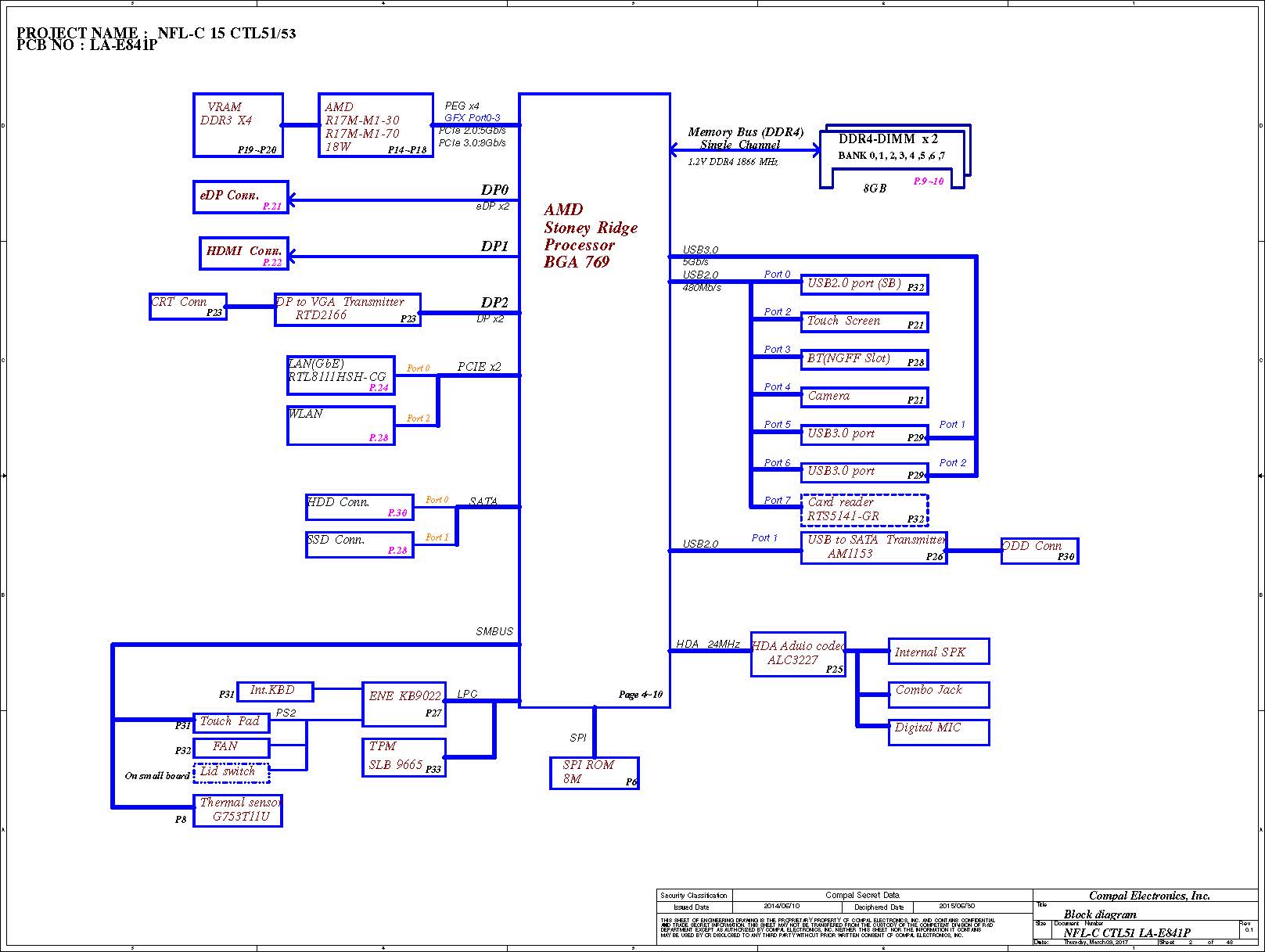The height and width of the screenshot is (952, 1265).
Task: Select the HDD Conn. block
Action: (x=359, y=507)
